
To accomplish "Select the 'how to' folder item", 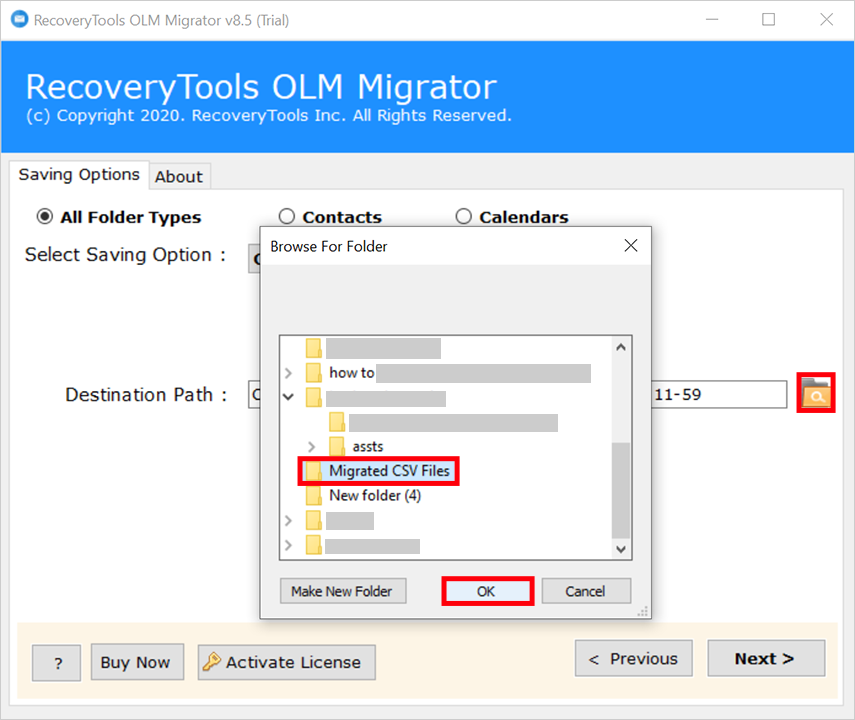I will tap(352, 373).
